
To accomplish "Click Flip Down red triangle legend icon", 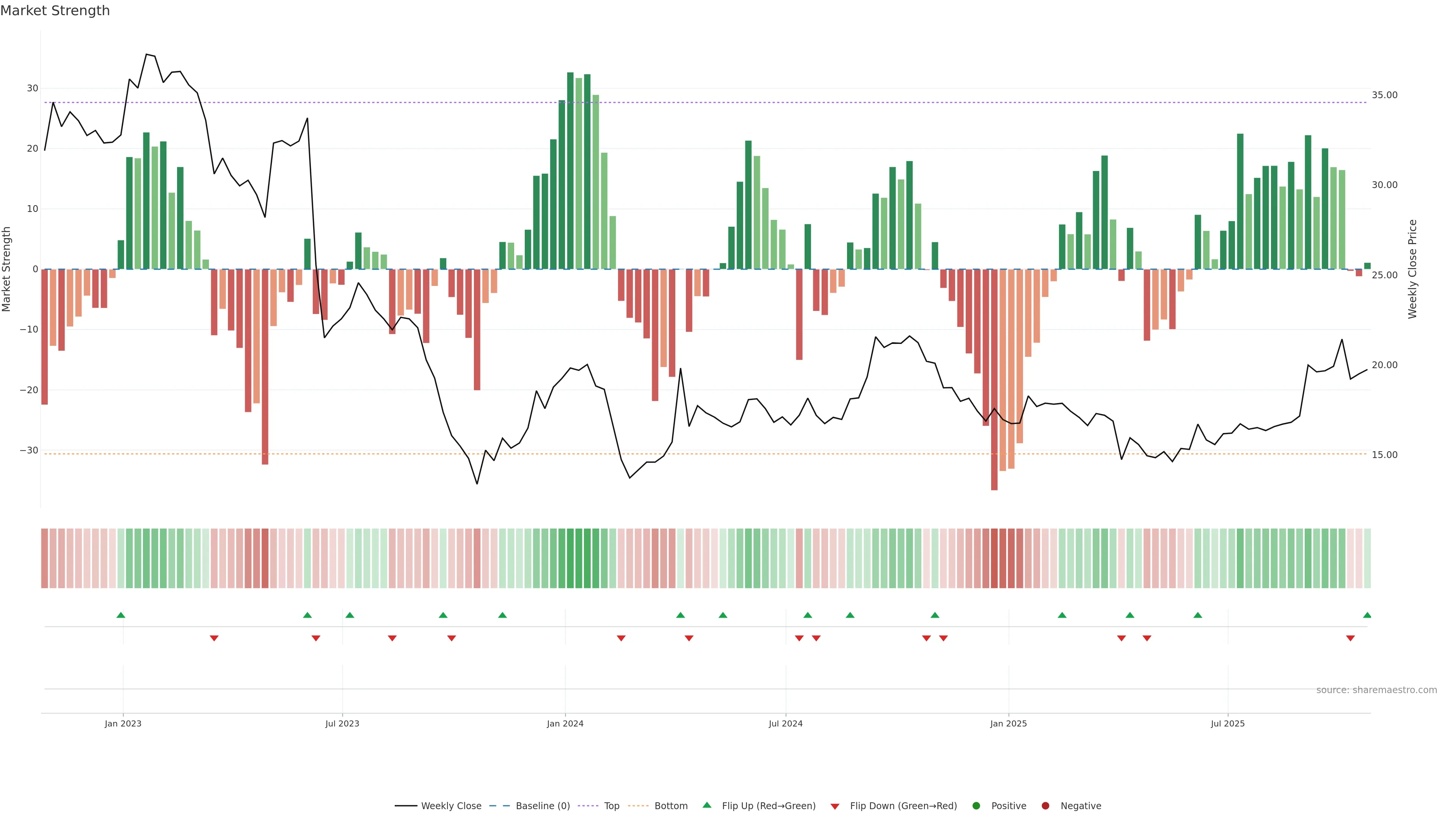I will point(835,806).
